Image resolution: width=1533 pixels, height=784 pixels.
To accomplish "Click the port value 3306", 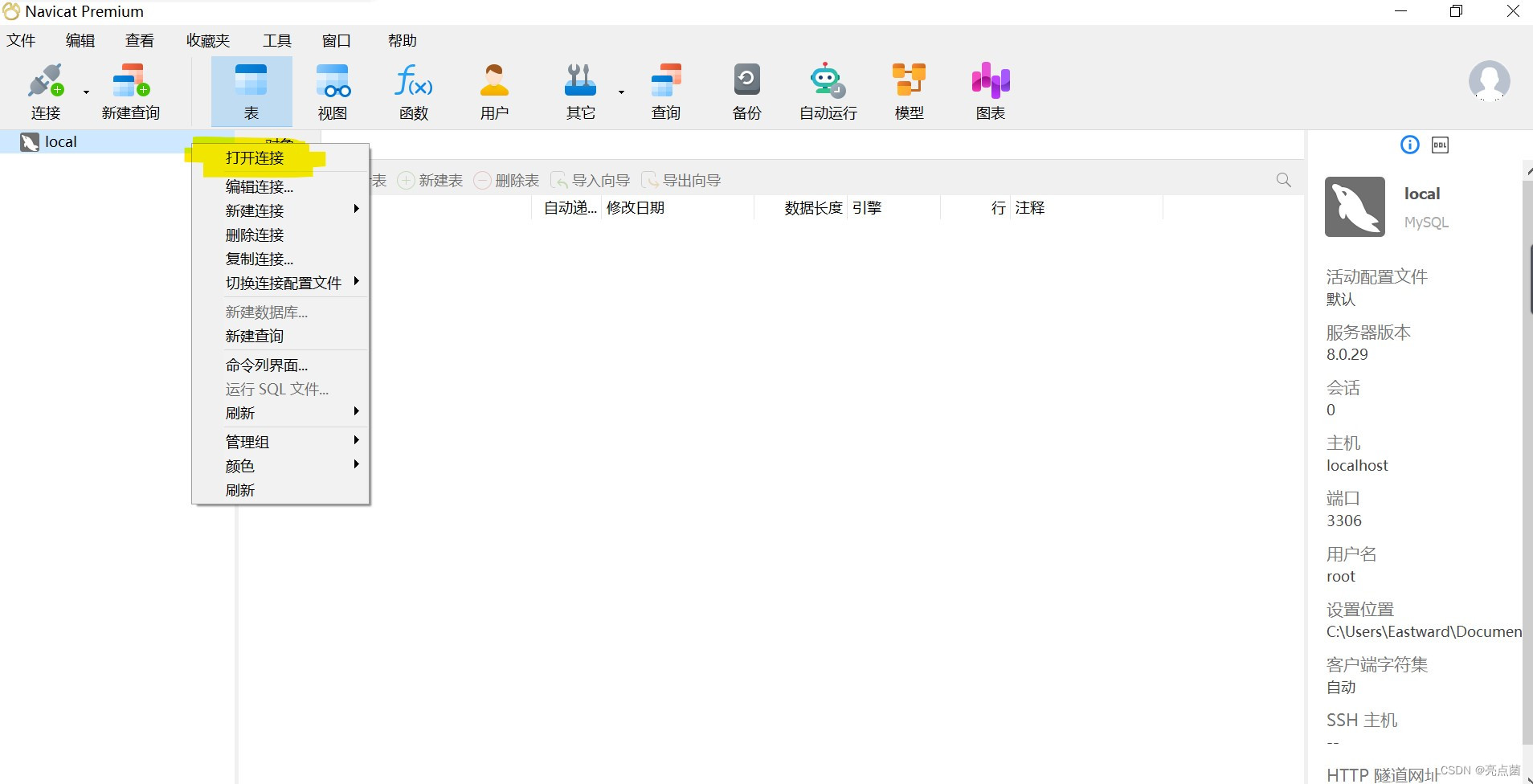I will tap(1344, 521).
